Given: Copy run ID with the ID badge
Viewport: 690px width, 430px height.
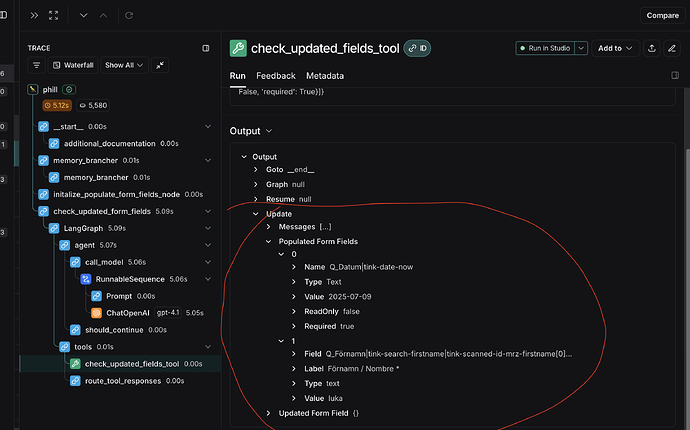Looking at the screenshot, I should tap(418, 48).
